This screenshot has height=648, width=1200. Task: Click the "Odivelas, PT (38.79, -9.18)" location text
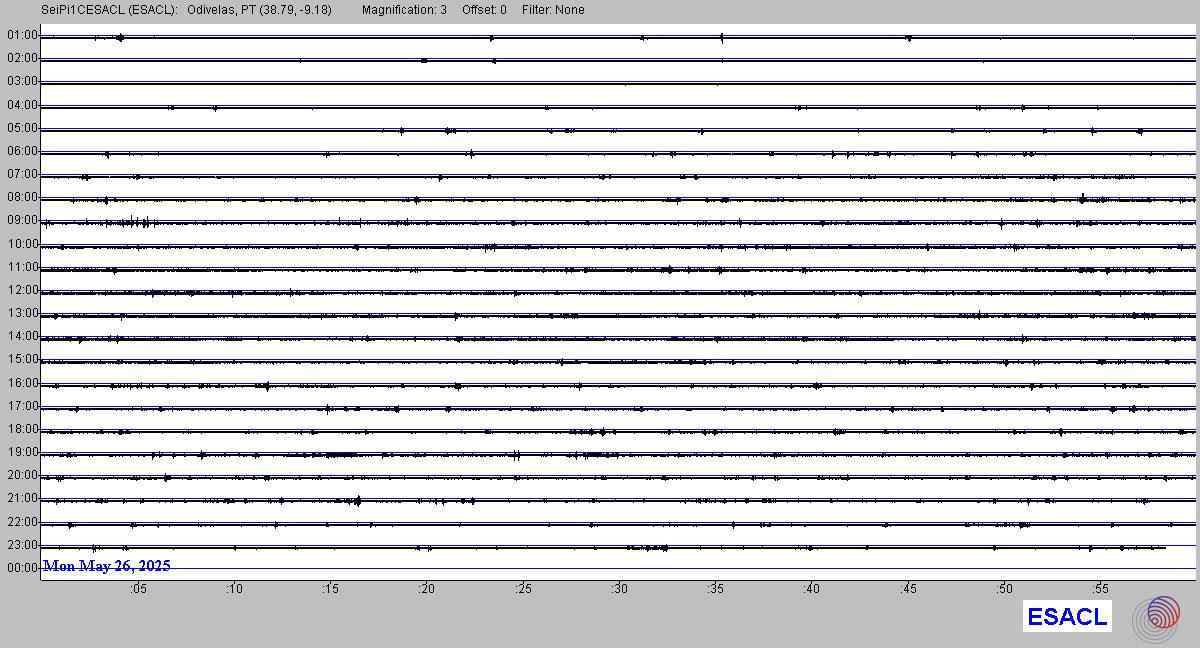(259, 10)
